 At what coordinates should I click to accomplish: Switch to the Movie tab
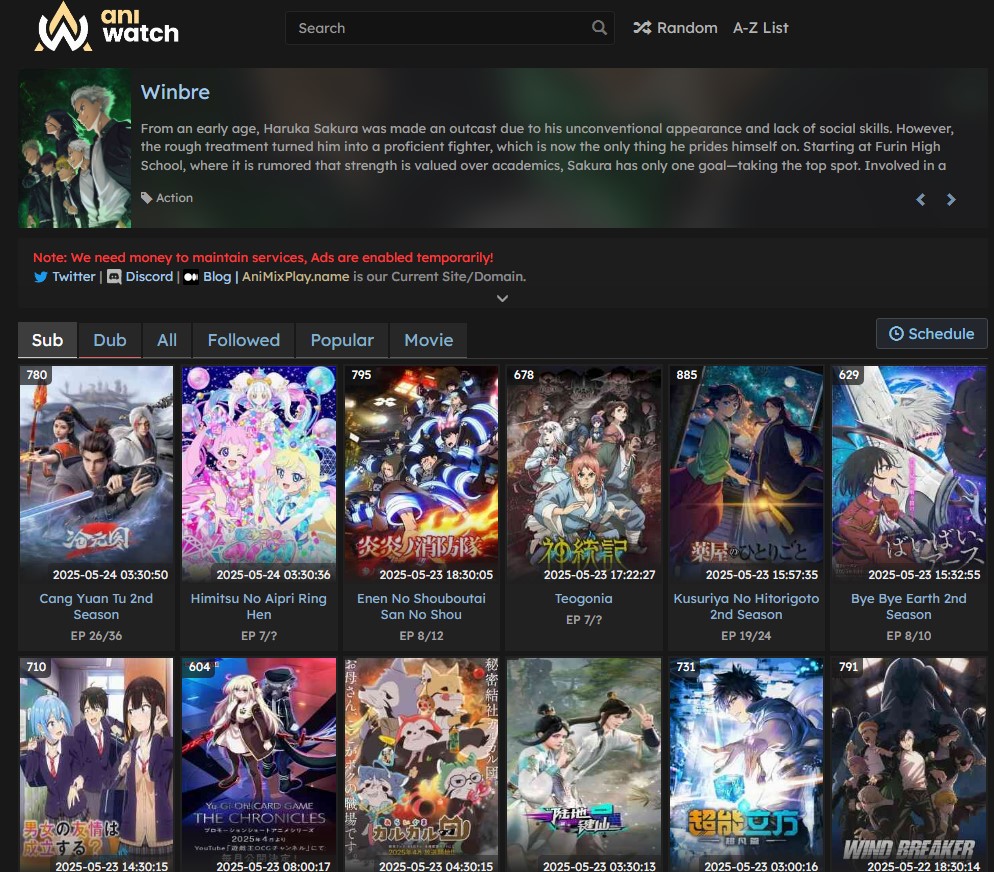(429, 340)
